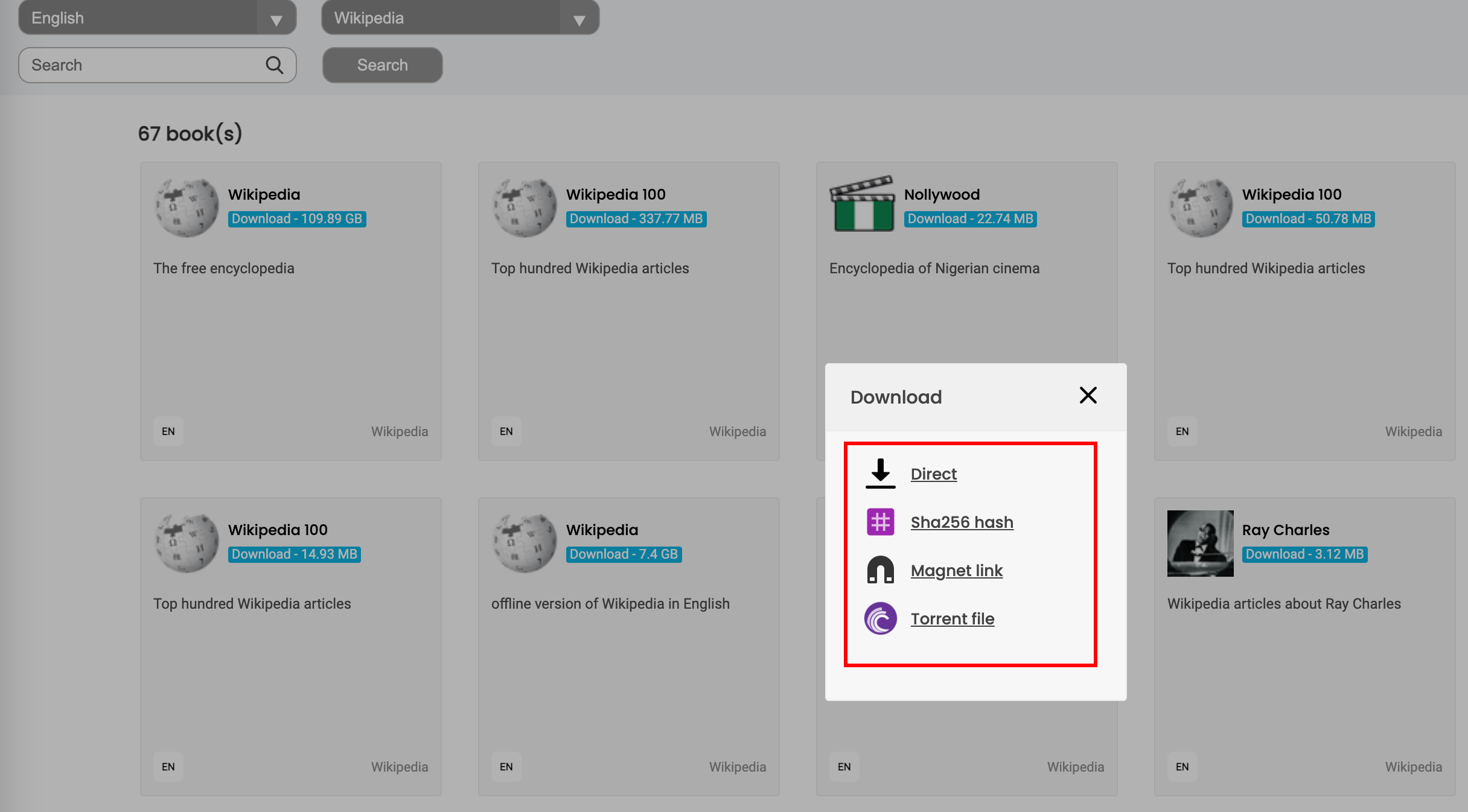Expand the English language dropdown
Viewport: 1468px width, 812px height.
(158, 18)
